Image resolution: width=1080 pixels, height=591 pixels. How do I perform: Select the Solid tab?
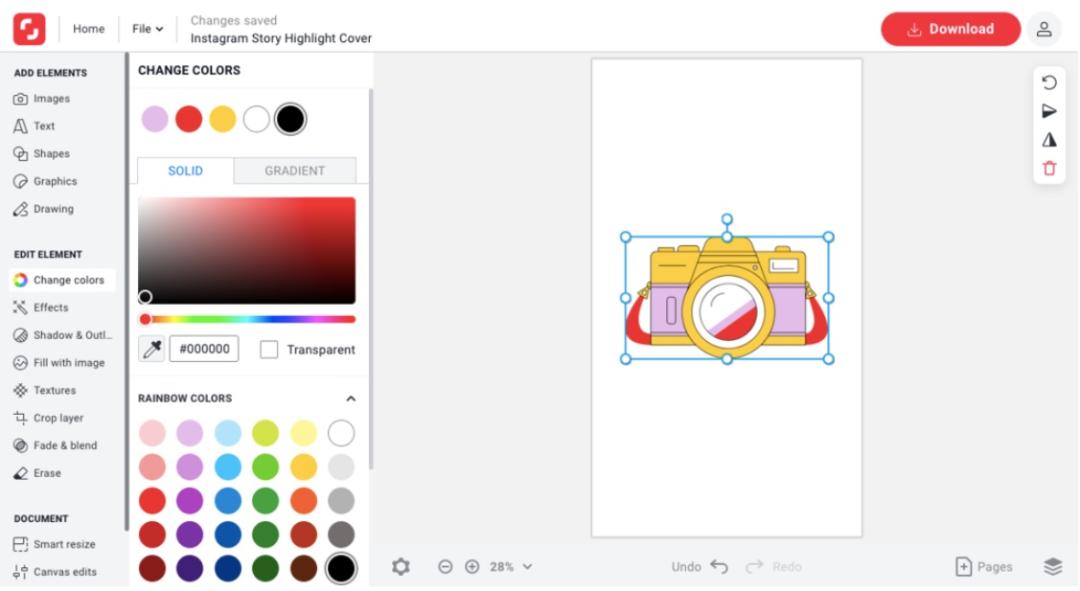tap(185, 171)
